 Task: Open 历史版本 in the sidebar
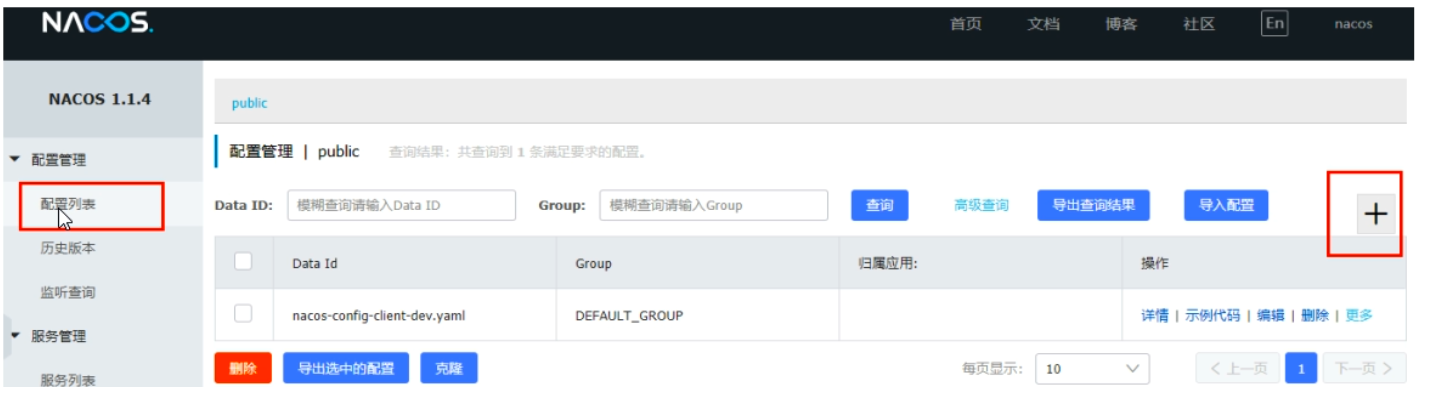click(x=68, y=248)
